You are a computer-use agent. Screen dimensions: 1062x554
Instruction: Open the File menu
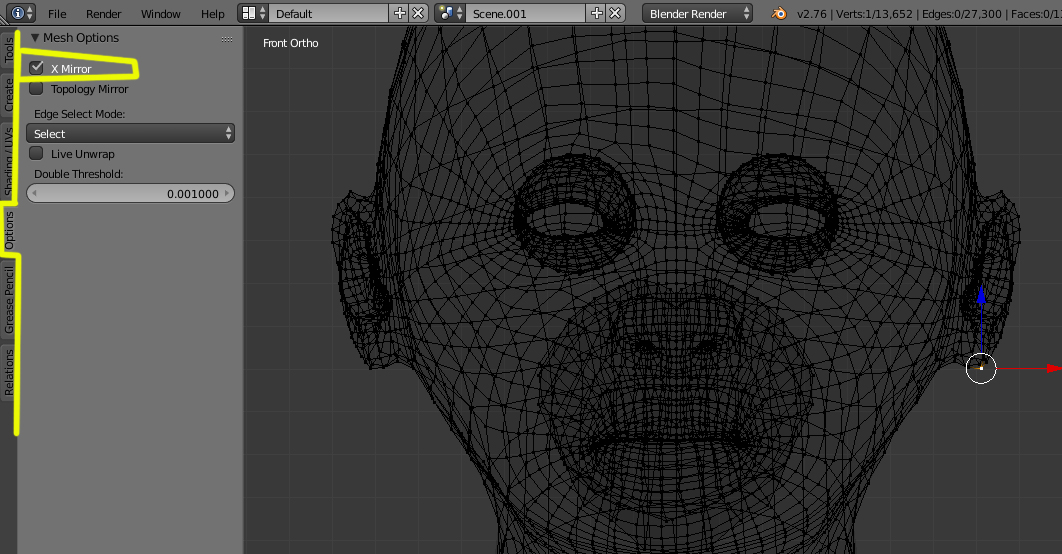tap(57, 14)
